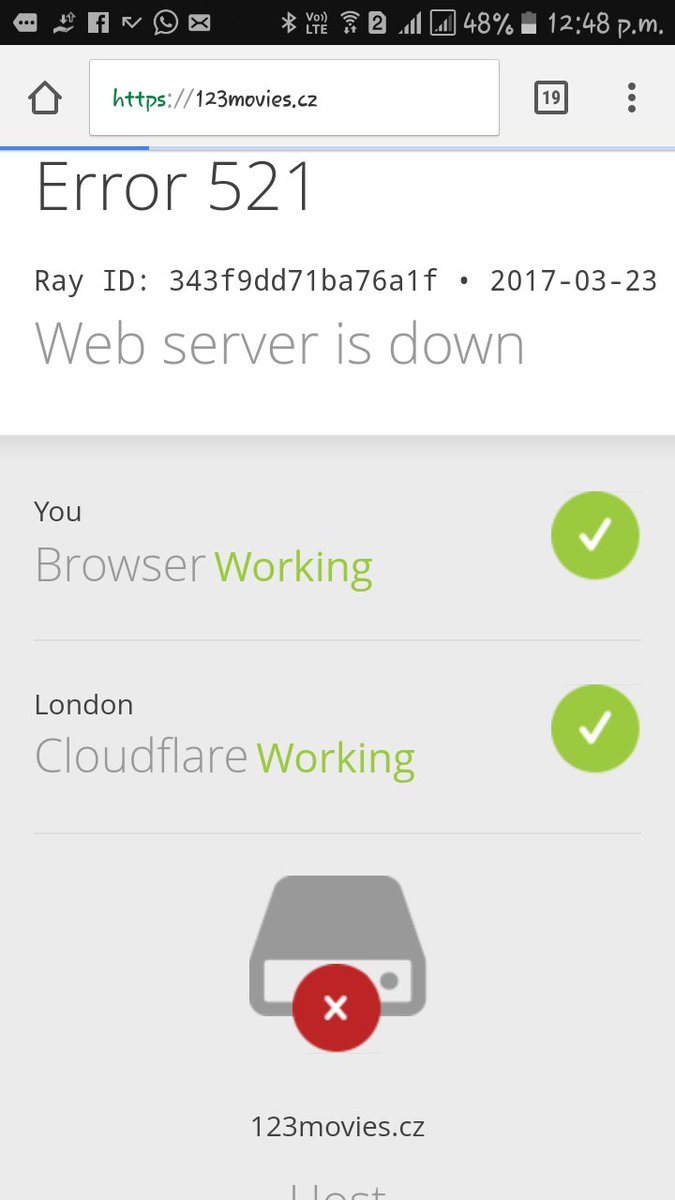Tap the green Cloudflare Working status text
Image resolution: width=675 pixels, height=1200 pixels.
[336, 758]
